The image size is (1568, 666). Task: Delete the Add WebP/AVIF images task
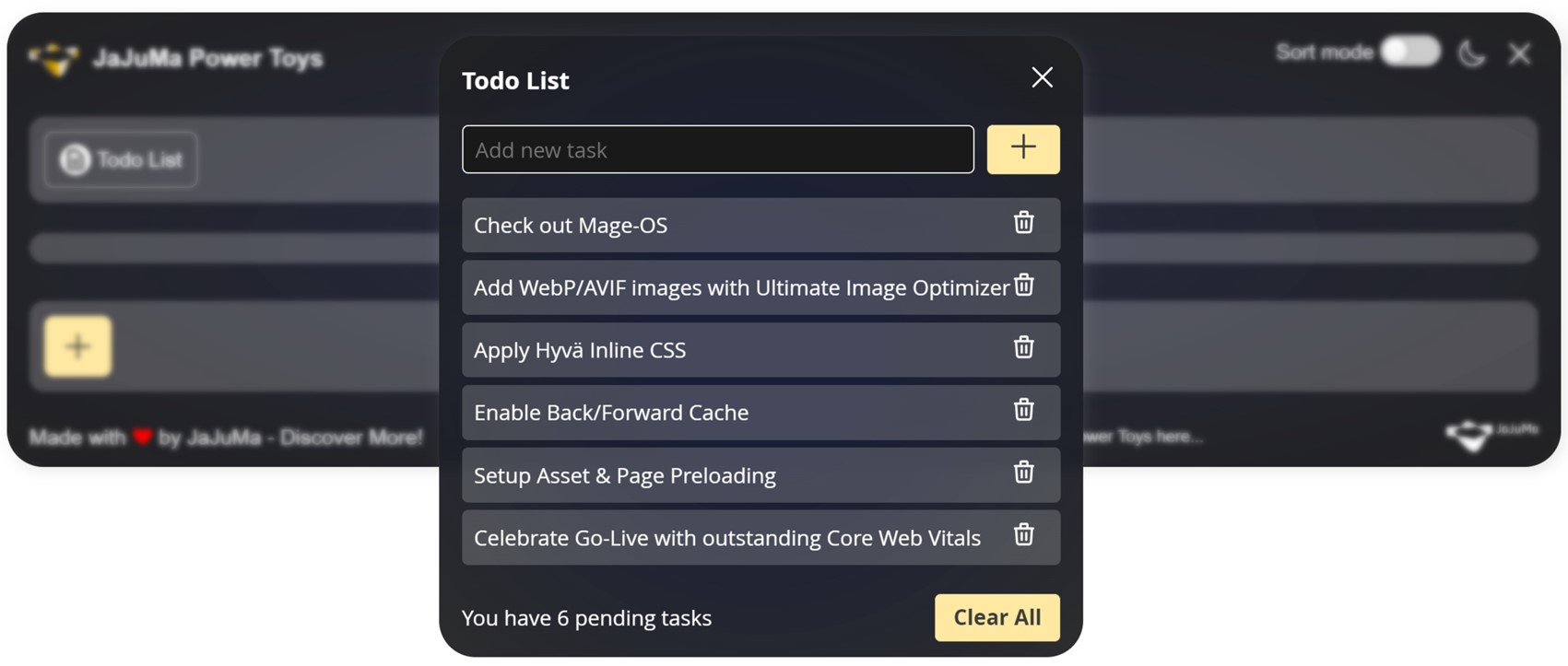1023,286
